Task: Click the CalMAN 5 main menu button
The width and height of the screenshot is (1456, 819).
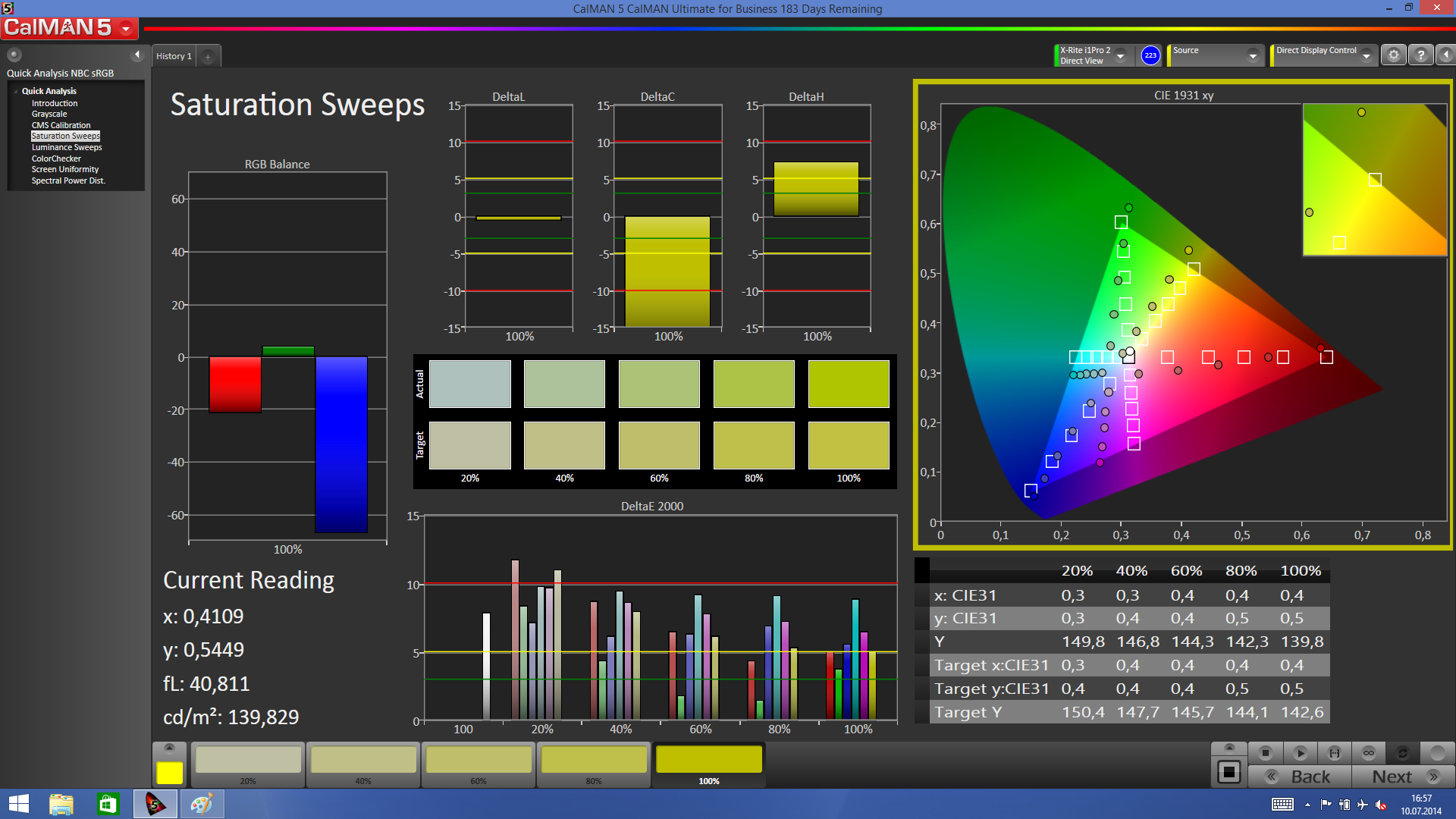Action: pyautogui.click(x=70, y=28)
